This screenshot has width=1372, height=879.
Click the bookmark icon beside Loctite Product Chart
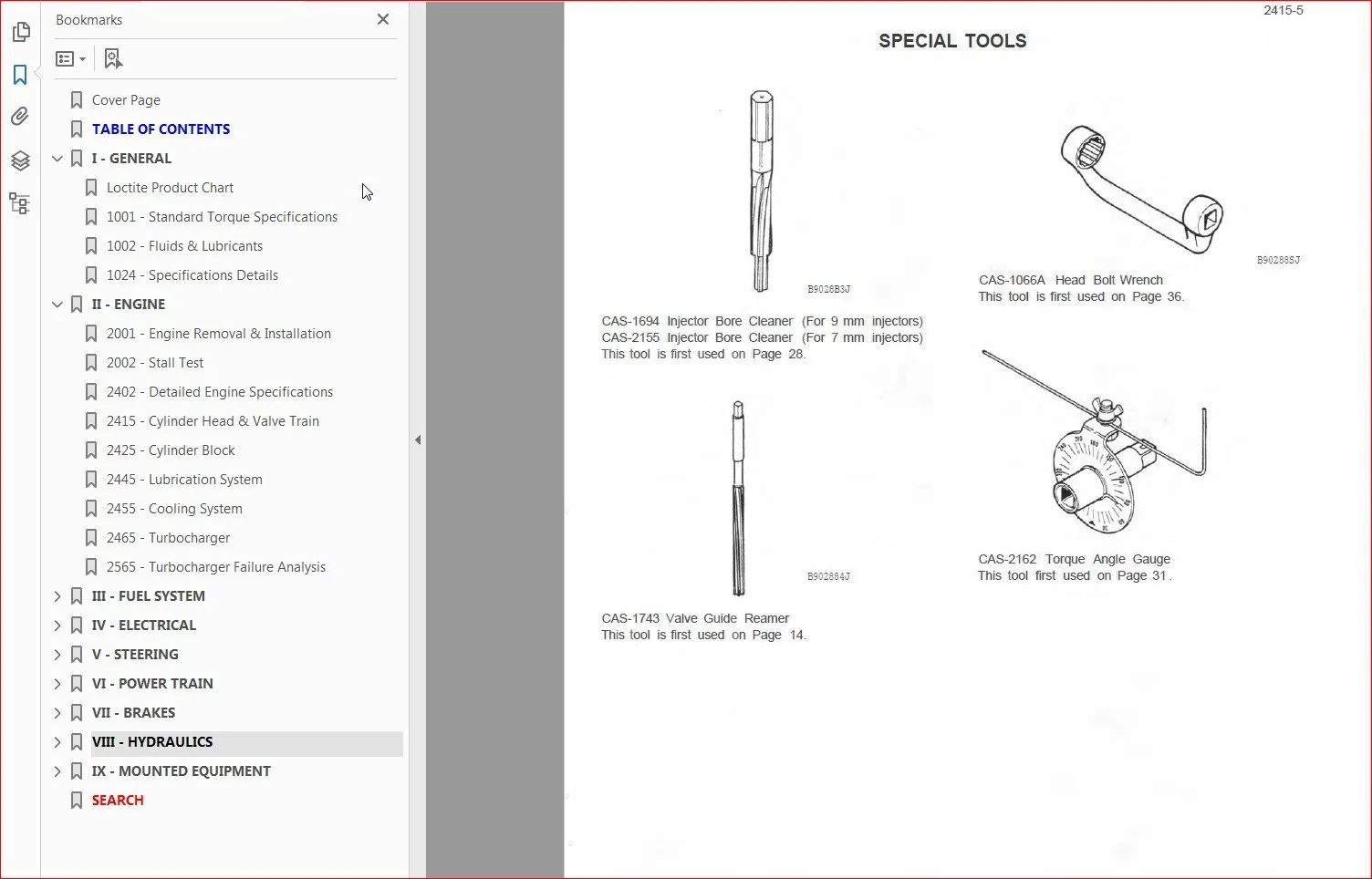(91, 188)
